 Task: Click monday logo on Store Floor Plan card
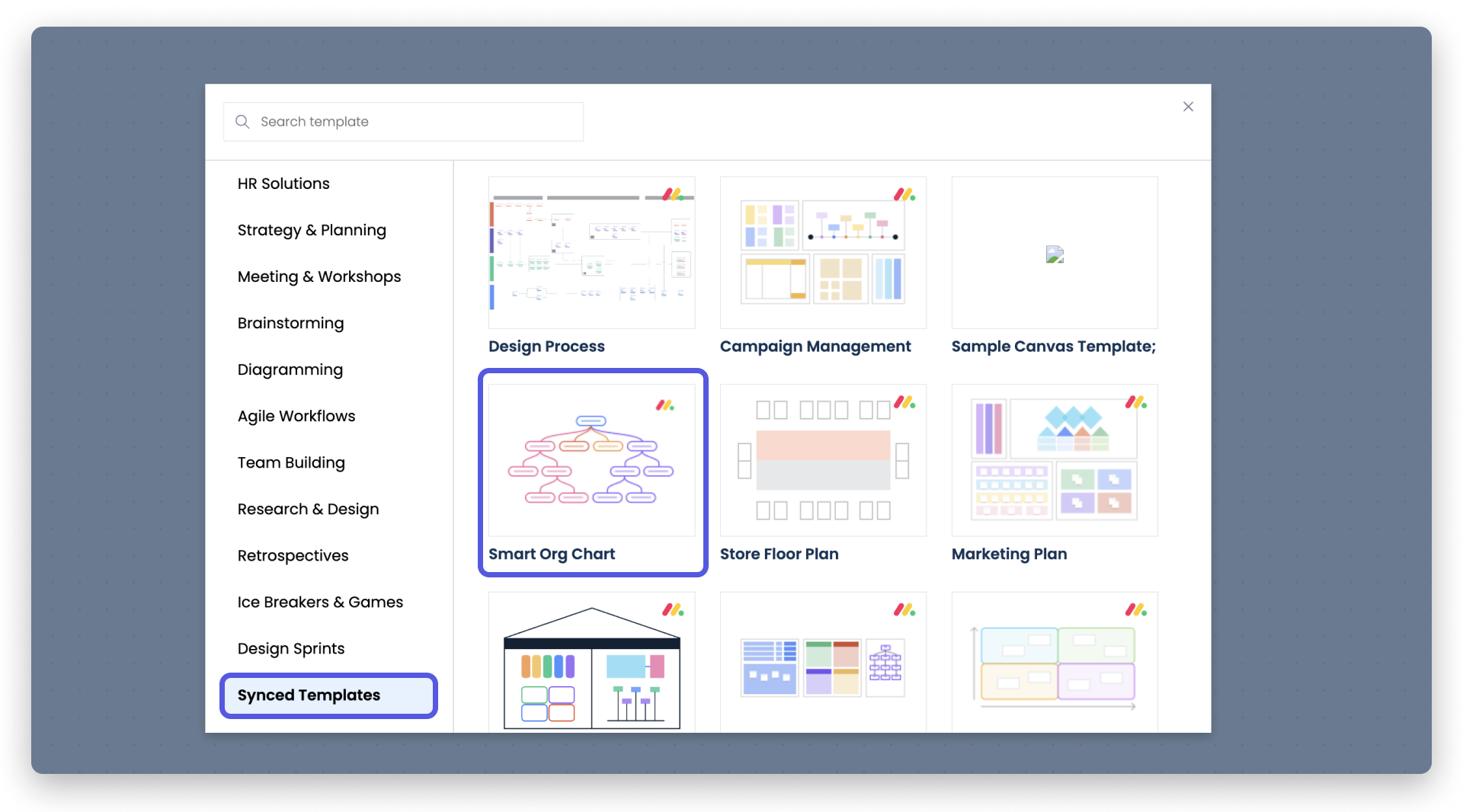(904, 402)
